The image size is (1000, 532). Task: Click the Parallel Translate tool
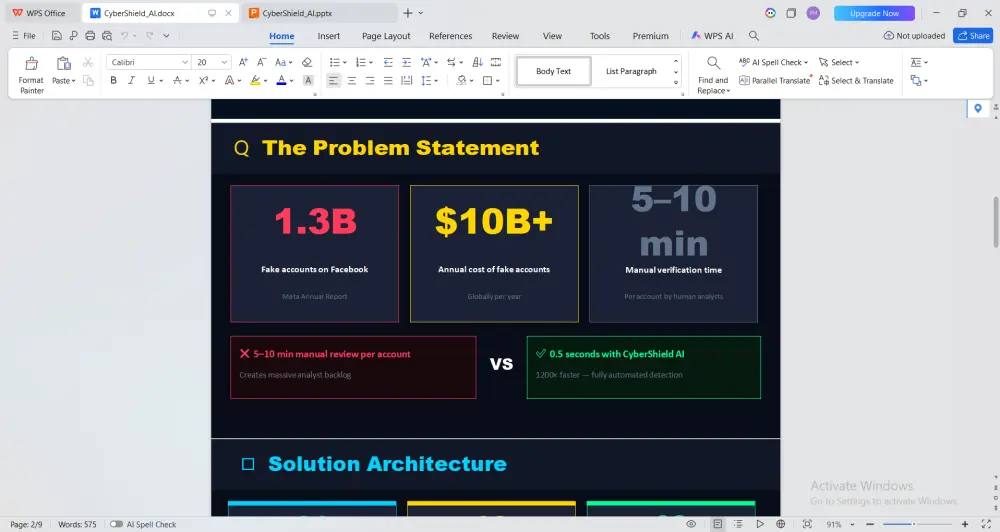click(x=774, y=80)
